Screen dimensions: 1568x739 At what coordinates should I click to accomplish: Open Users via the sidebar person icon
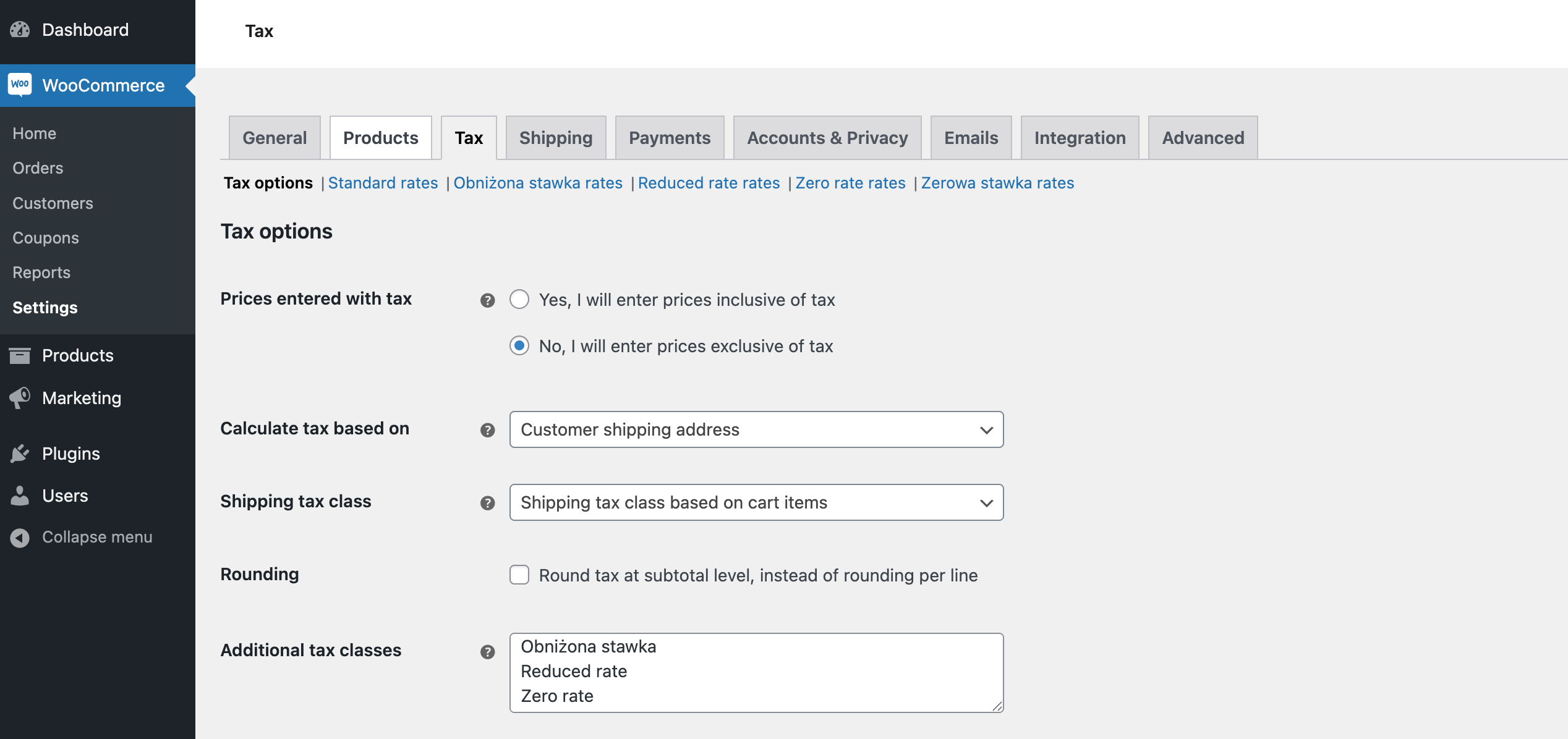(20, 495)
